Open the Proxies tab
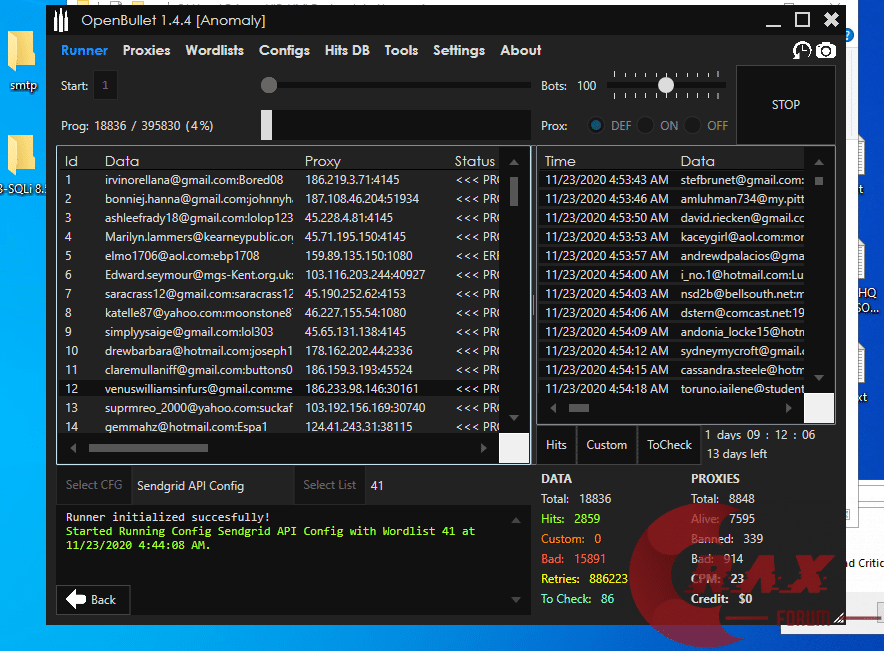The height and width of the screenshot is (651, 884). [146, 50]
